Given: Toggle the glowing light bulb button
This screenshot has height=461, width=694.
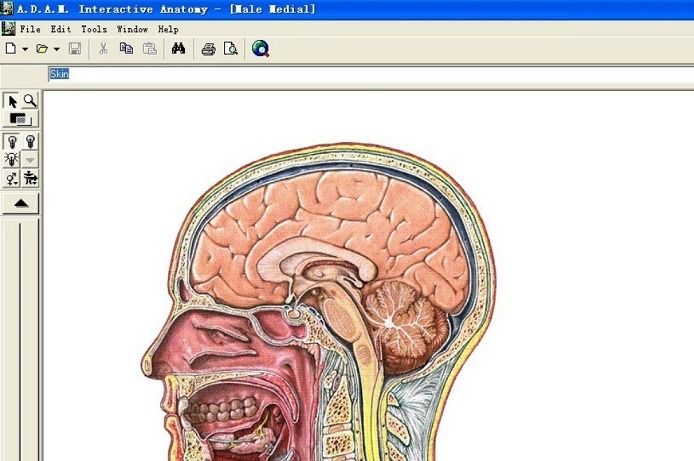Looking at the screenshot, I should click(13, 160).
